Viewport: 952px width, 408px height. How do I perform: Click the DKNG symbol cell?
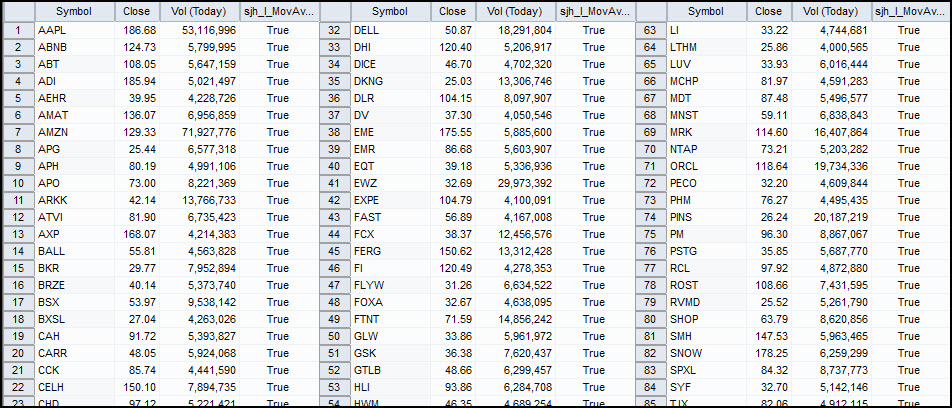[x=391, y=81]
